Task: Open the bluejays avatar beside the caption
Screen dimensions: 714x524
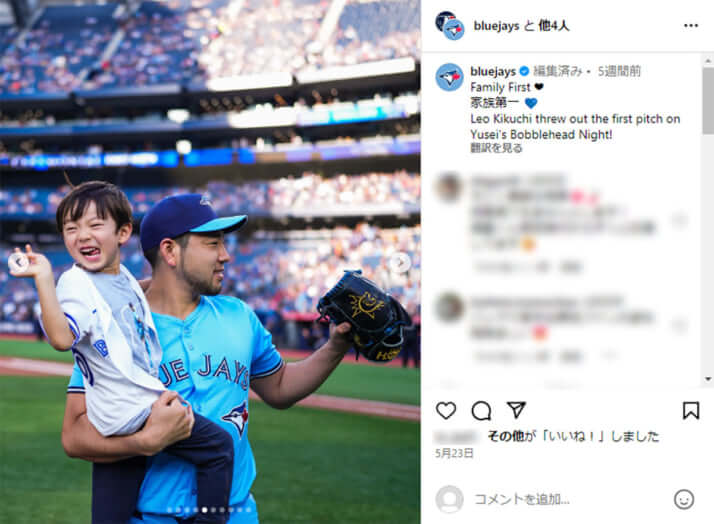Action: pos(449,77)
